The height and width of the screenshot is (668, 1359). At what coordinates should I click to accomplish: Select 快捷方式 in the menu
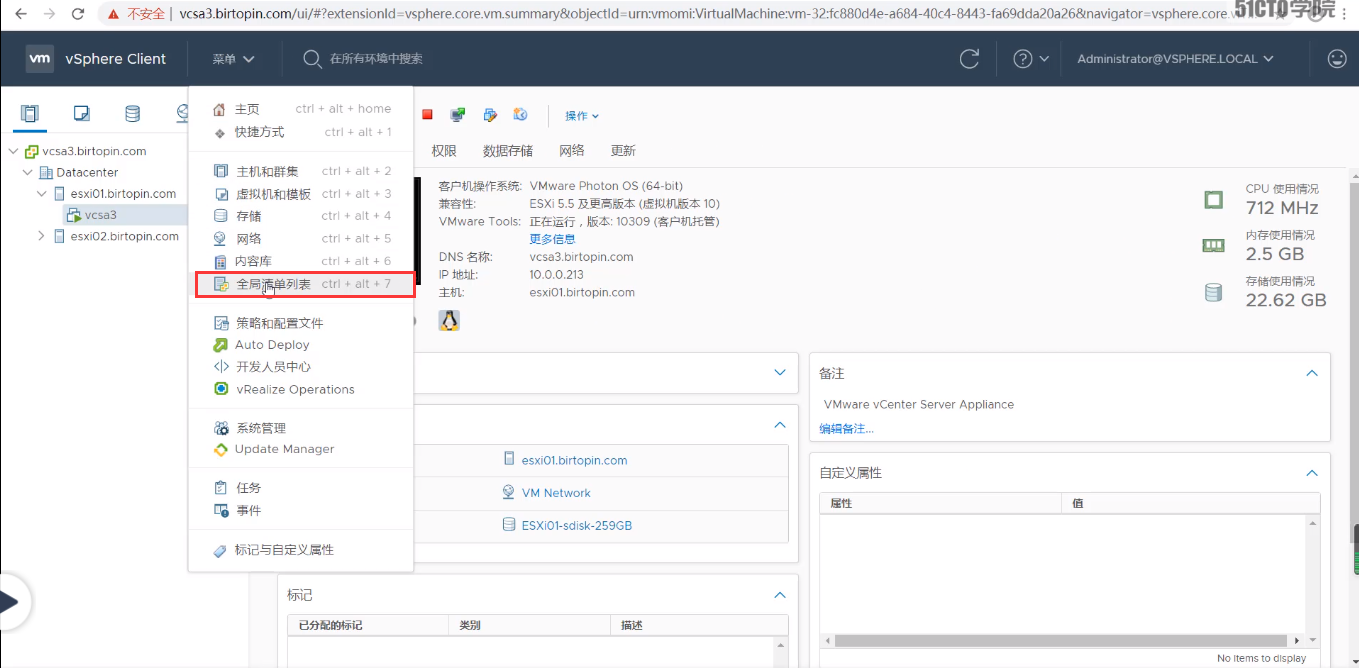click(x=301, y=132)
